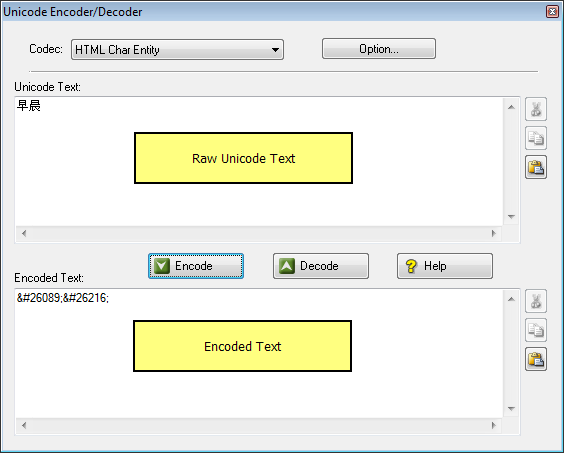Cut the Unicode Text box contents
This screenshot has height=453, width=564.
[x=536, y=109]
